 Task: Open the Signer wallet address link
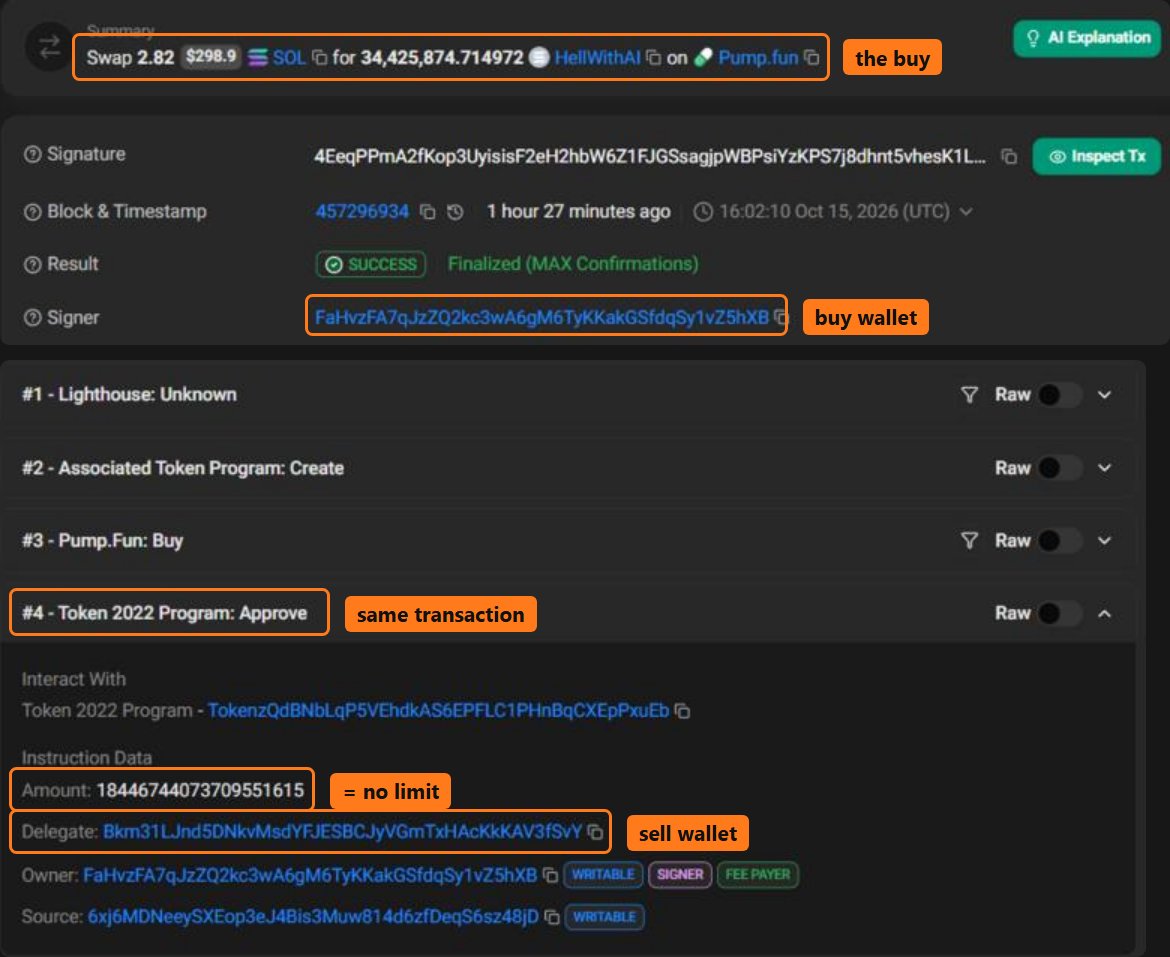[x=542, y=318]
